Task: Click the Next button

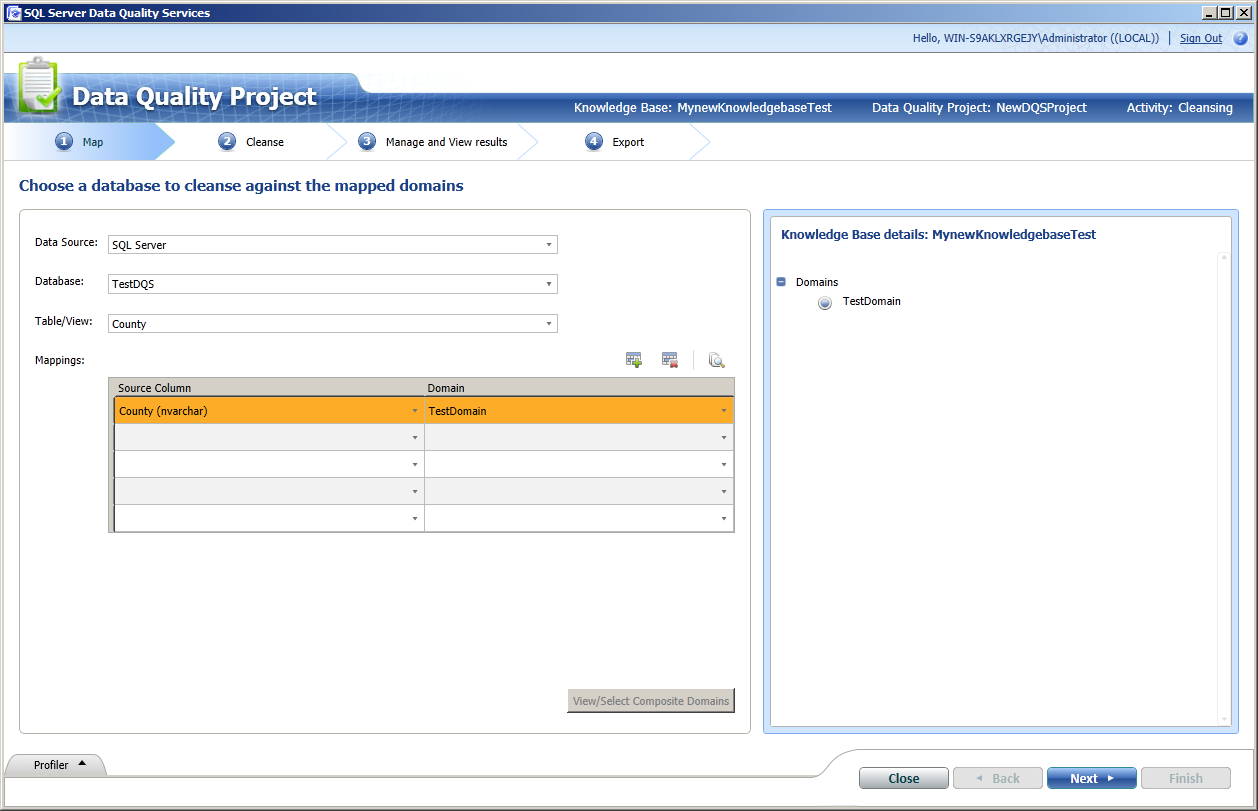Action: (x=1091, y=777)
